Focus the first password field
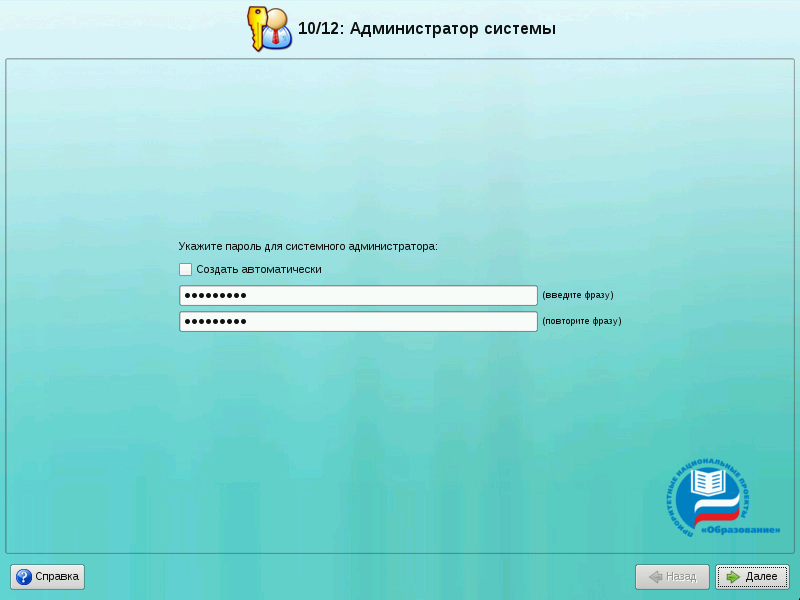The height and width of the screenshot is (600, 800). 358,296
